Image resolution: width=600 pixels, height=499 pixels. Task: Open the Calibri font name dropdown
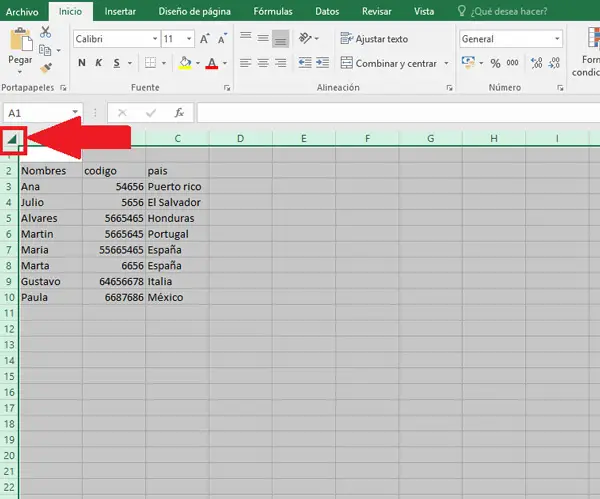pos(155,39)
